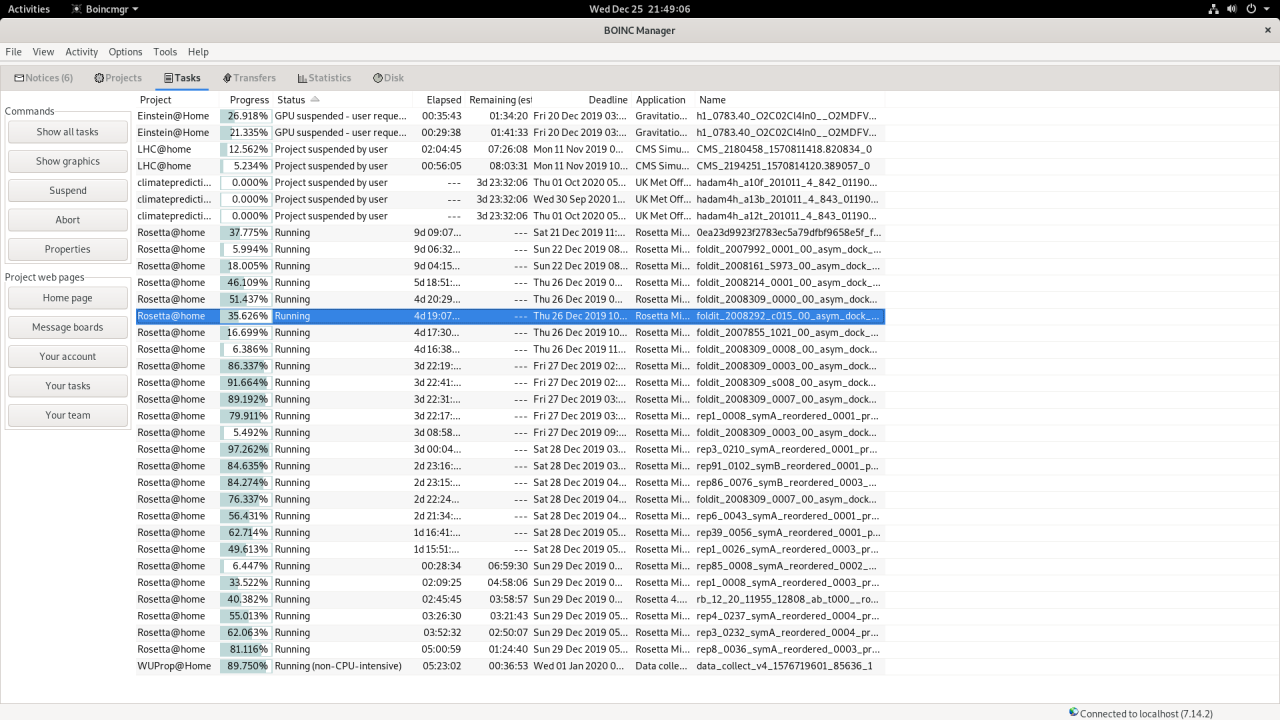The width and height of the screenshot is (1280, 720).
Task: Click the Projects tab gear icon
Action: pos(99,78)
